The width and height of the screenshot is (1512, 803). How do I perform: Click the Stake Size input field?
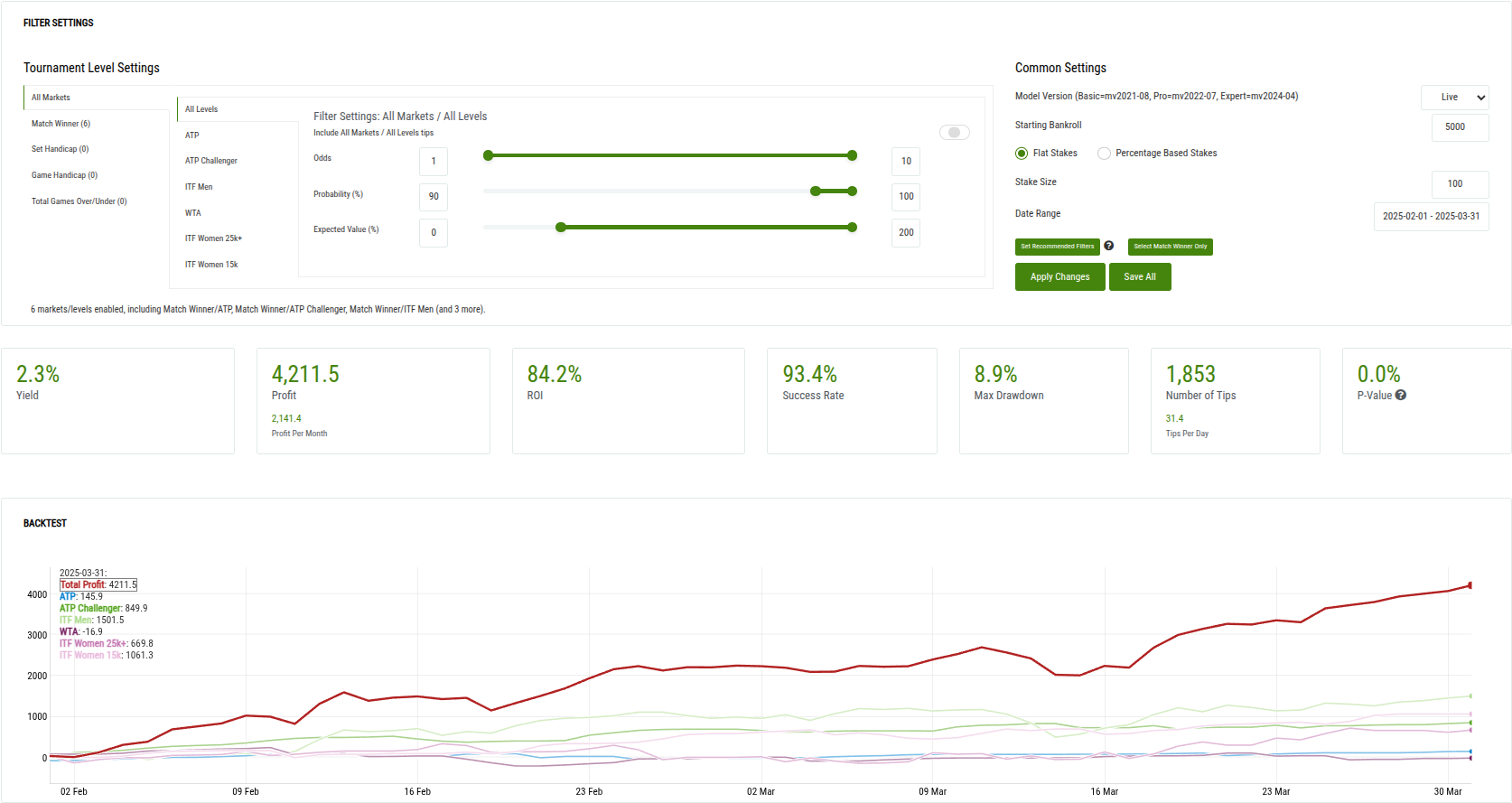pos(1460,184)
